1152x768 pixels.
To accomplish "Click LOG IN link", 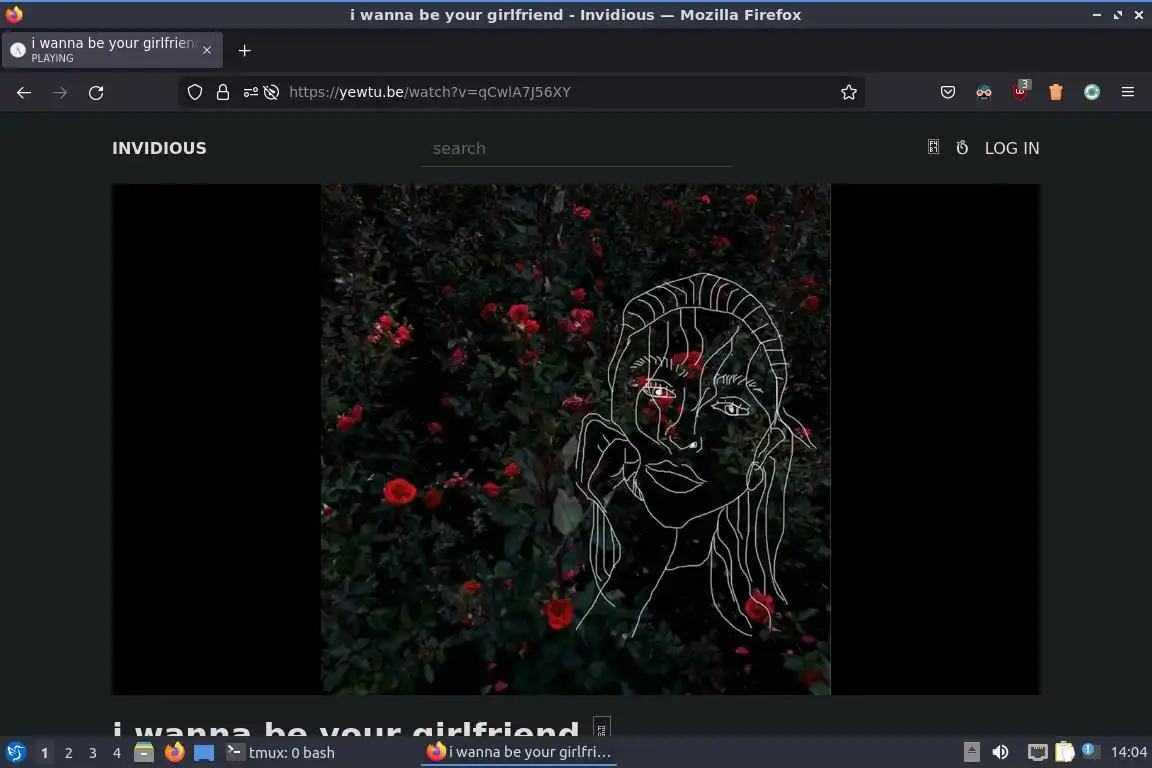I will point(1012,148).
